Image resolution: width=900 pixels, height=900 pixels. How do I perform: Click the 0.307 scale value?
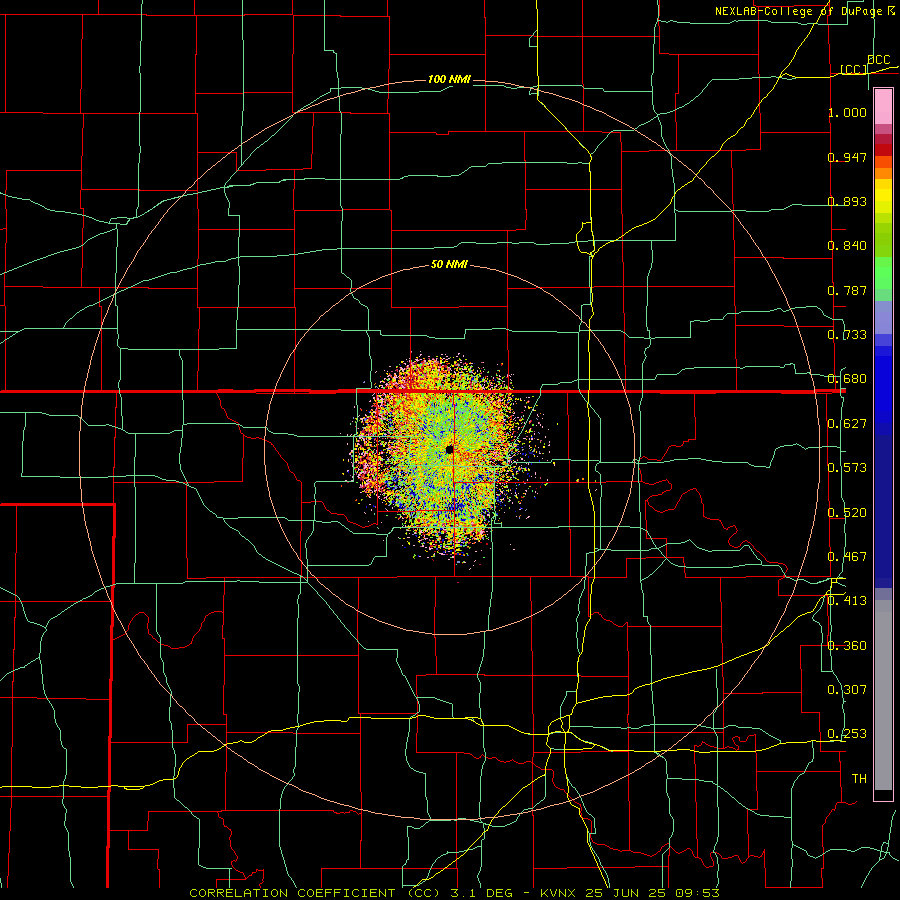point(847,690)
